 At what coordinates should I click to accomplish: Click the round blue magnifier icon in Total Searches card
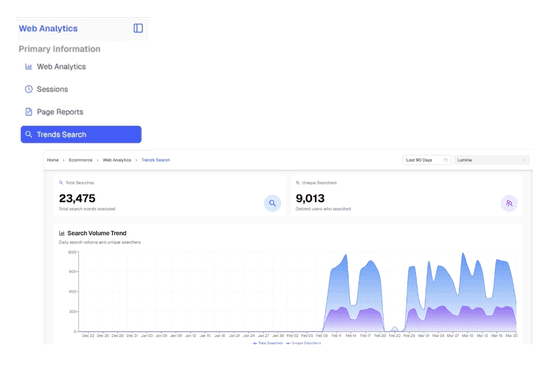[272, 203]
